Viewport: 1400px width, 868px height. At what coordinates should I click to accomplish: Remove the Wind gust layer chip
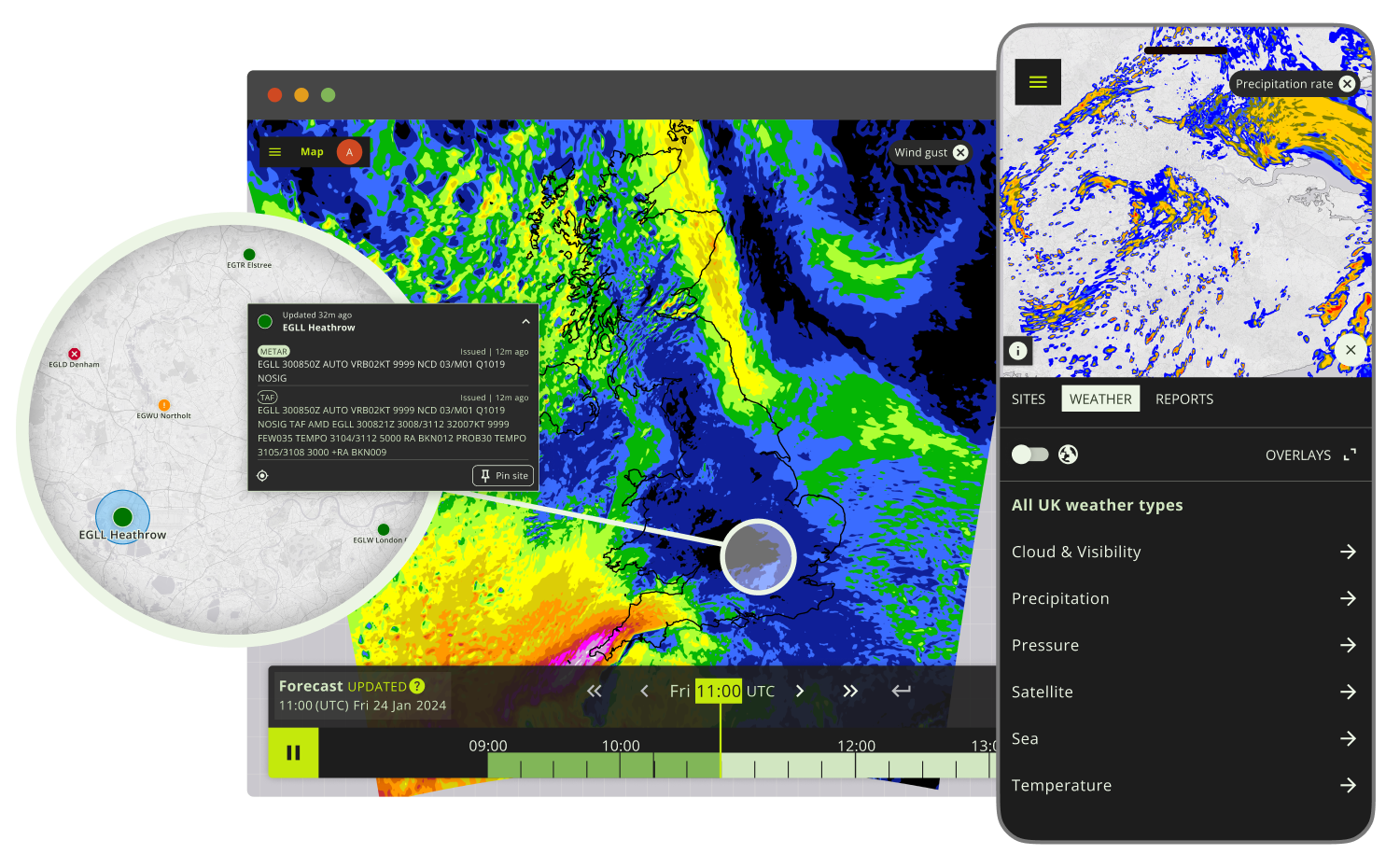tap(960, 152)
